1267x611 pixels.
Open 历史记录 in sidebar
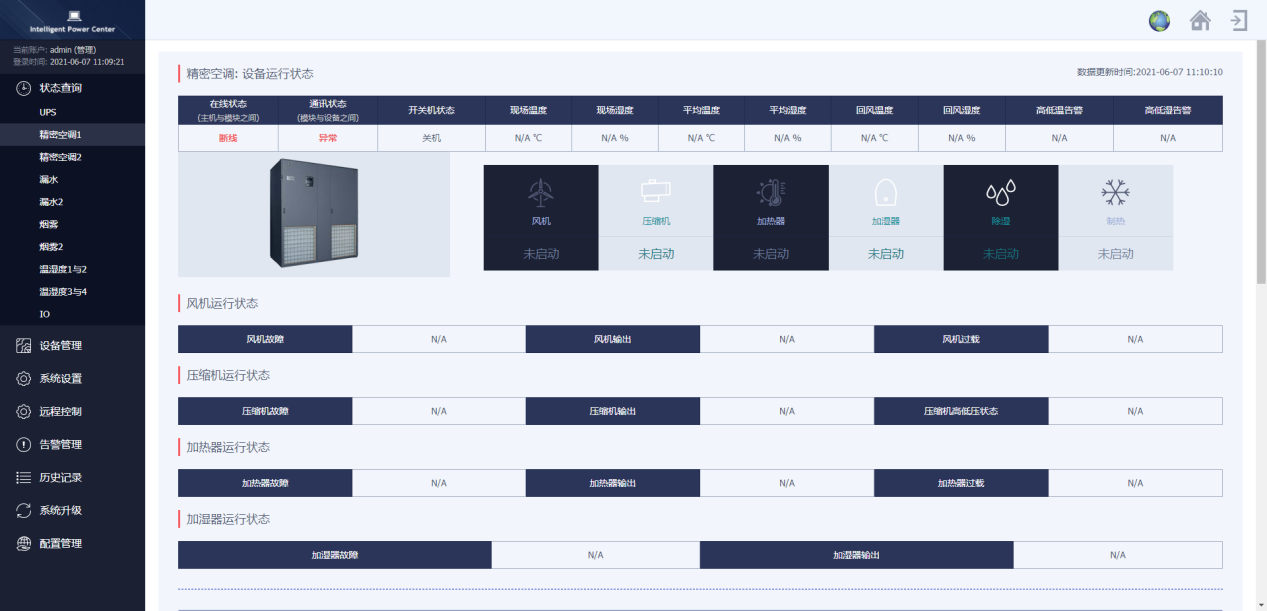[60, 478]
